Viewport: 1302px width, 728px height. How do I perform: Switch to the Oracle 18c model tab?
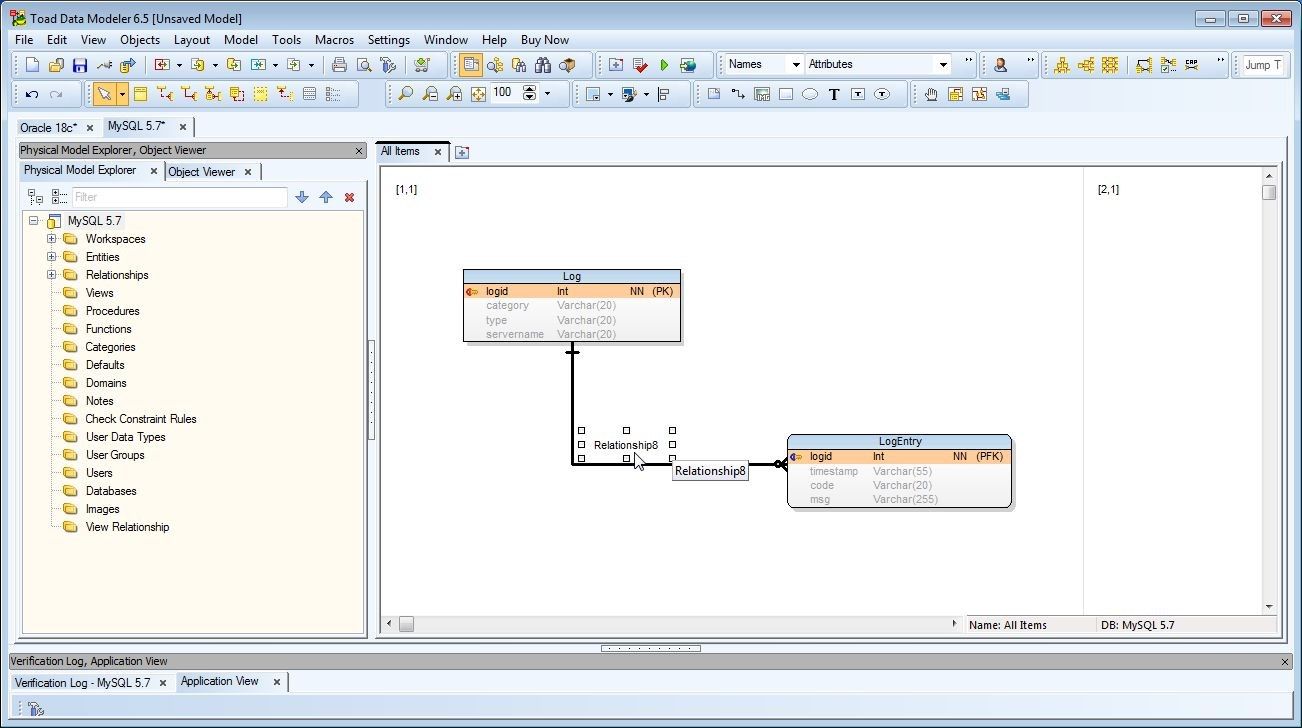pyautogui.click(x=48, y=127)
